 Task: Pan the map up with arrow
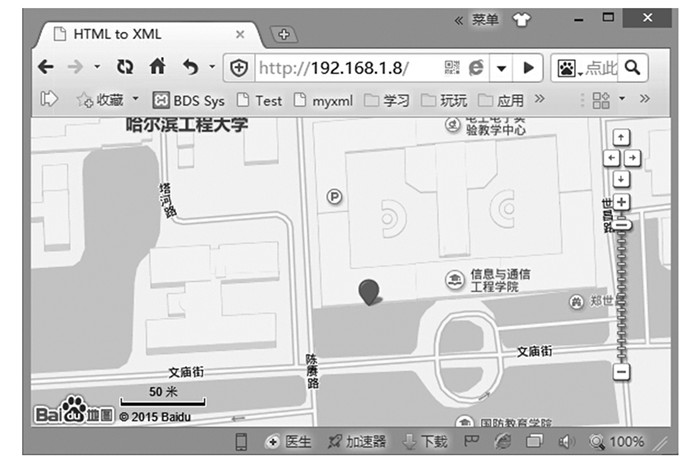621,138
